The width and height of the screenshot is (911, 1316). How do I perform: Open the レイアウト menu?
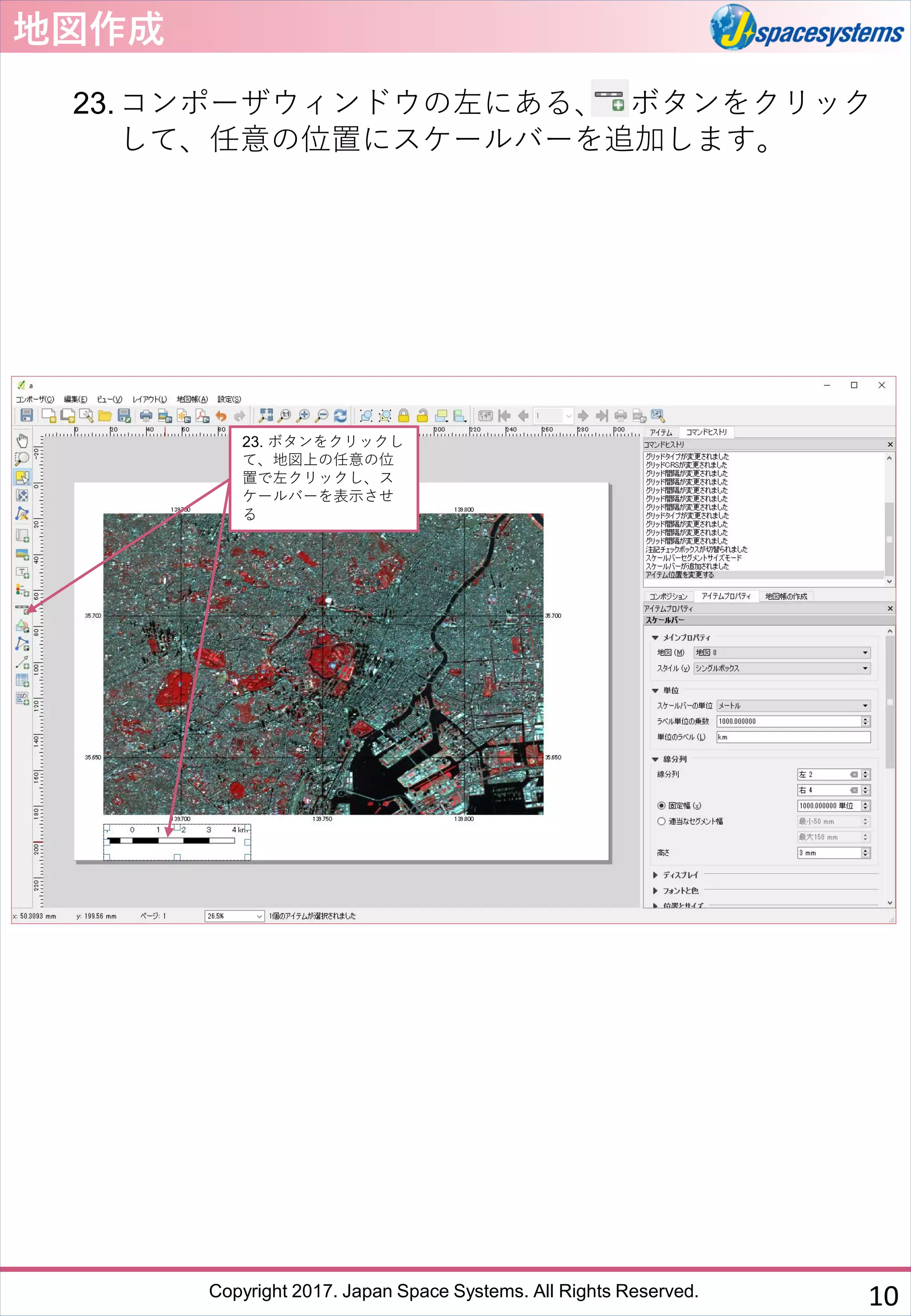(x=149, y=399)
